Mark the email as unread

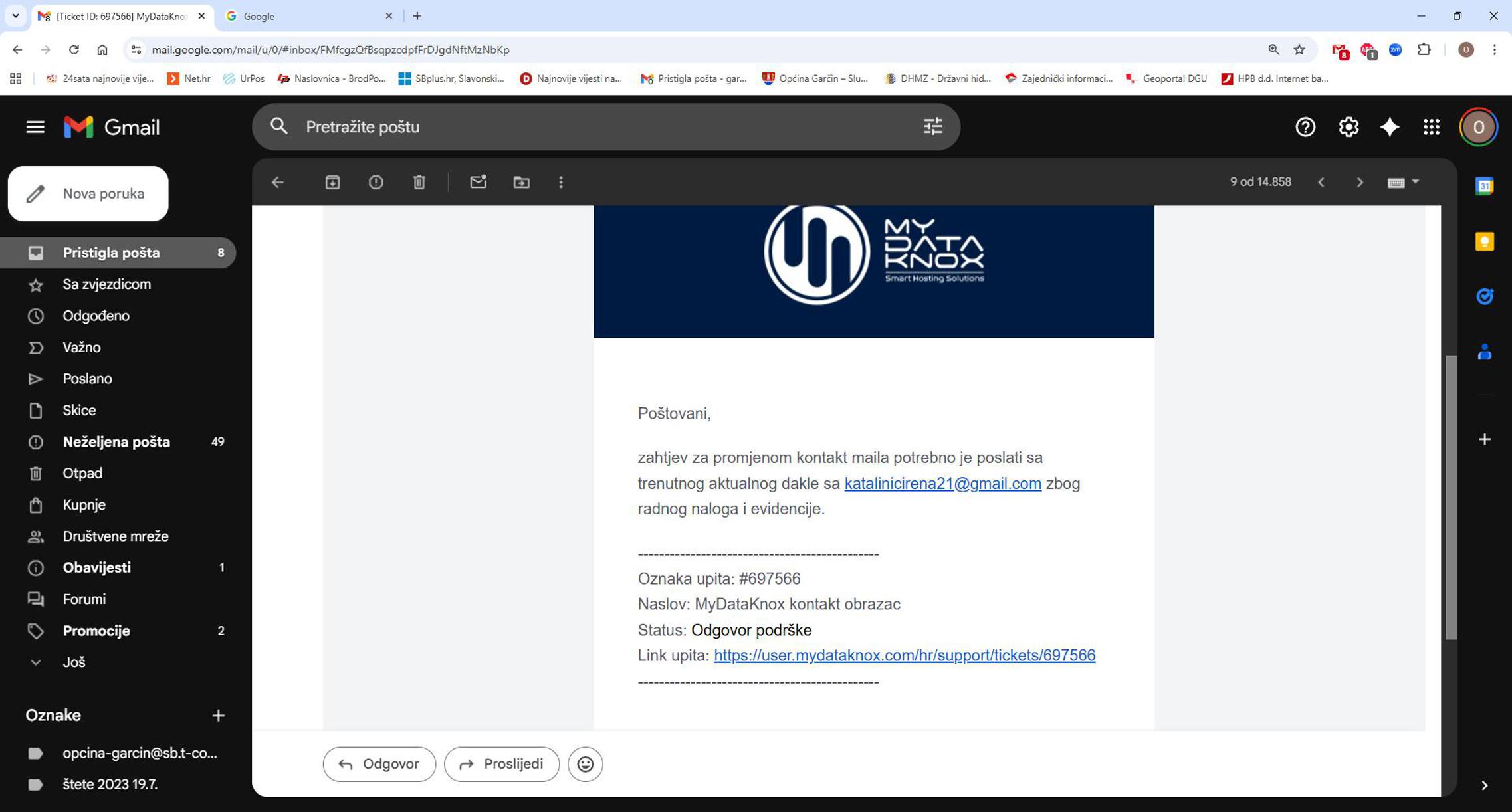[x=478, y=182]
